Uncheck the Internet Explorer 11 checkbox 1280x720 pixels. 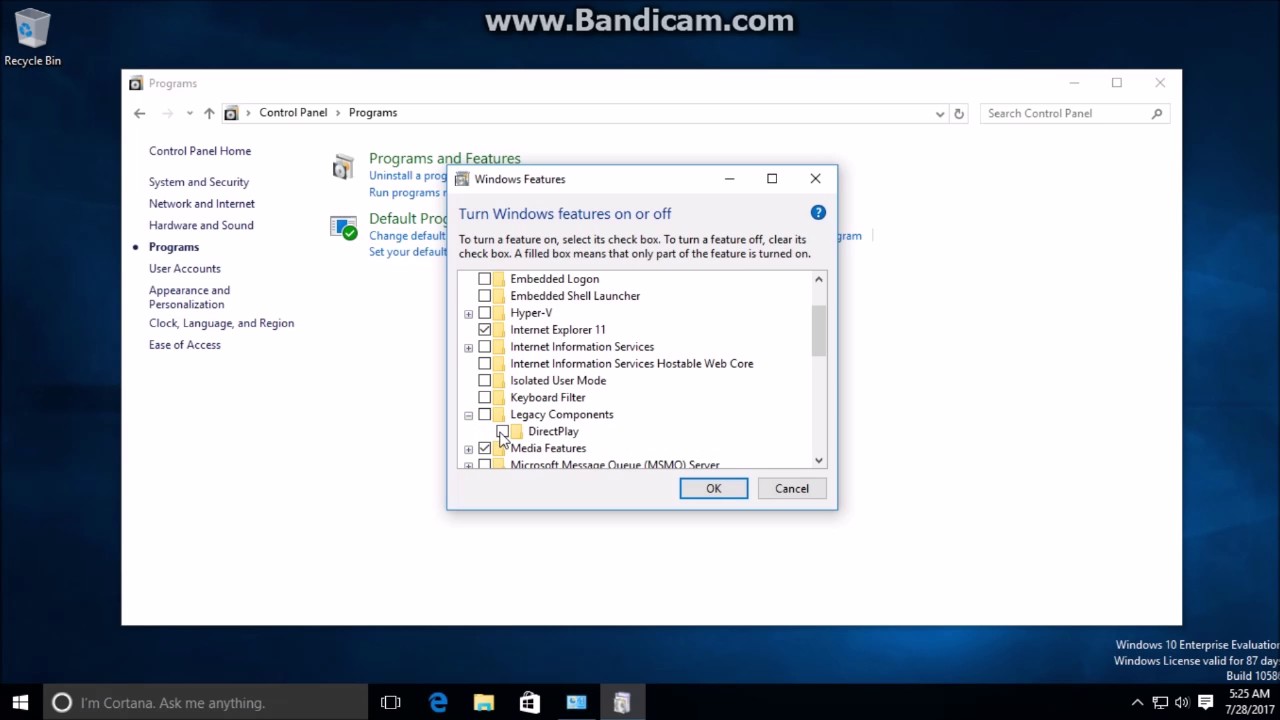[485, 330]
